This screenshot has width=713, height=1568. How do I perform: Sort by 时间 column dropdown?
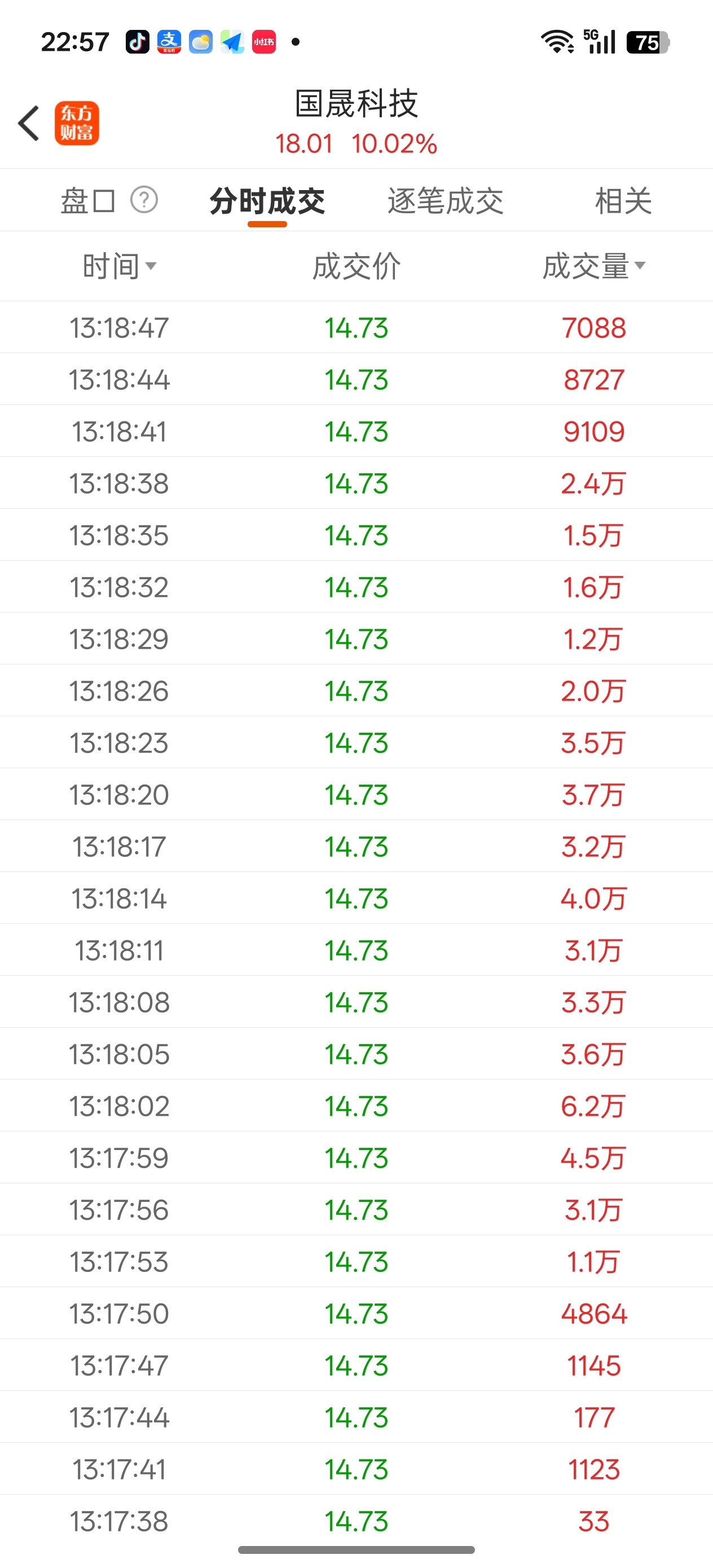tap(120, 266)
